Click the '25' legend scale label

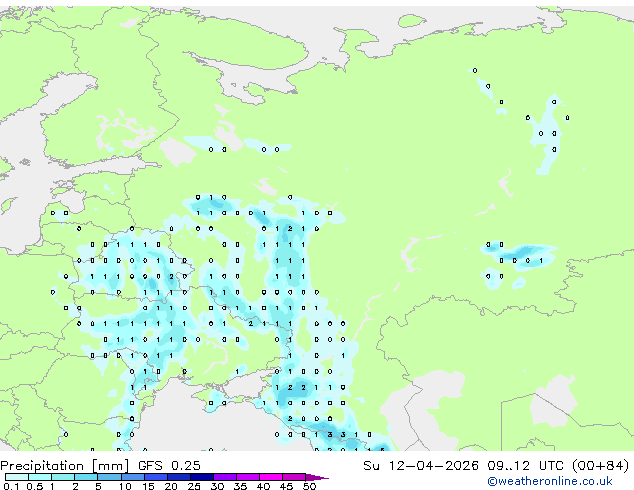click(194, 486)
